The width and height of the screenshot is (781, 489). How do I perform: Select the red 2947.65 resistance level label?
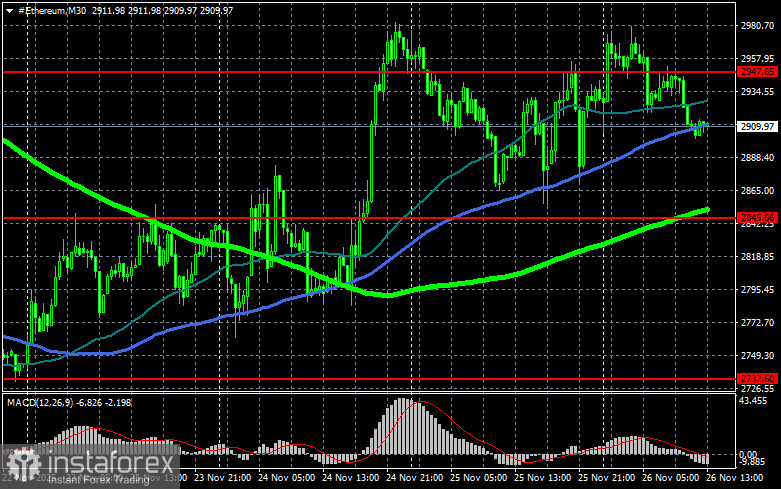(757, 72)
